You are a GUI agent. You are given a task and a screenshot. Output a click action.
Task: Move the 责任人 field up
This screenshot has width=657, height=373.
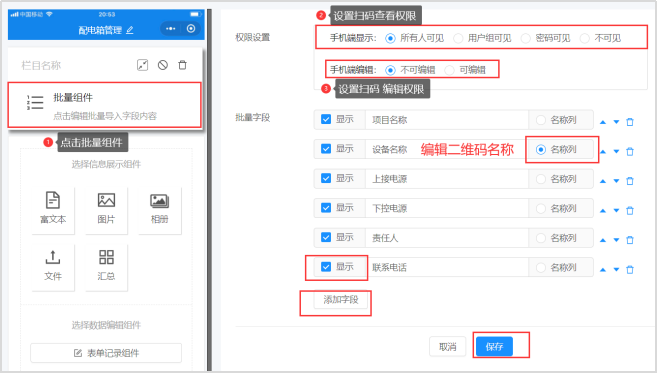pos(603,240)
